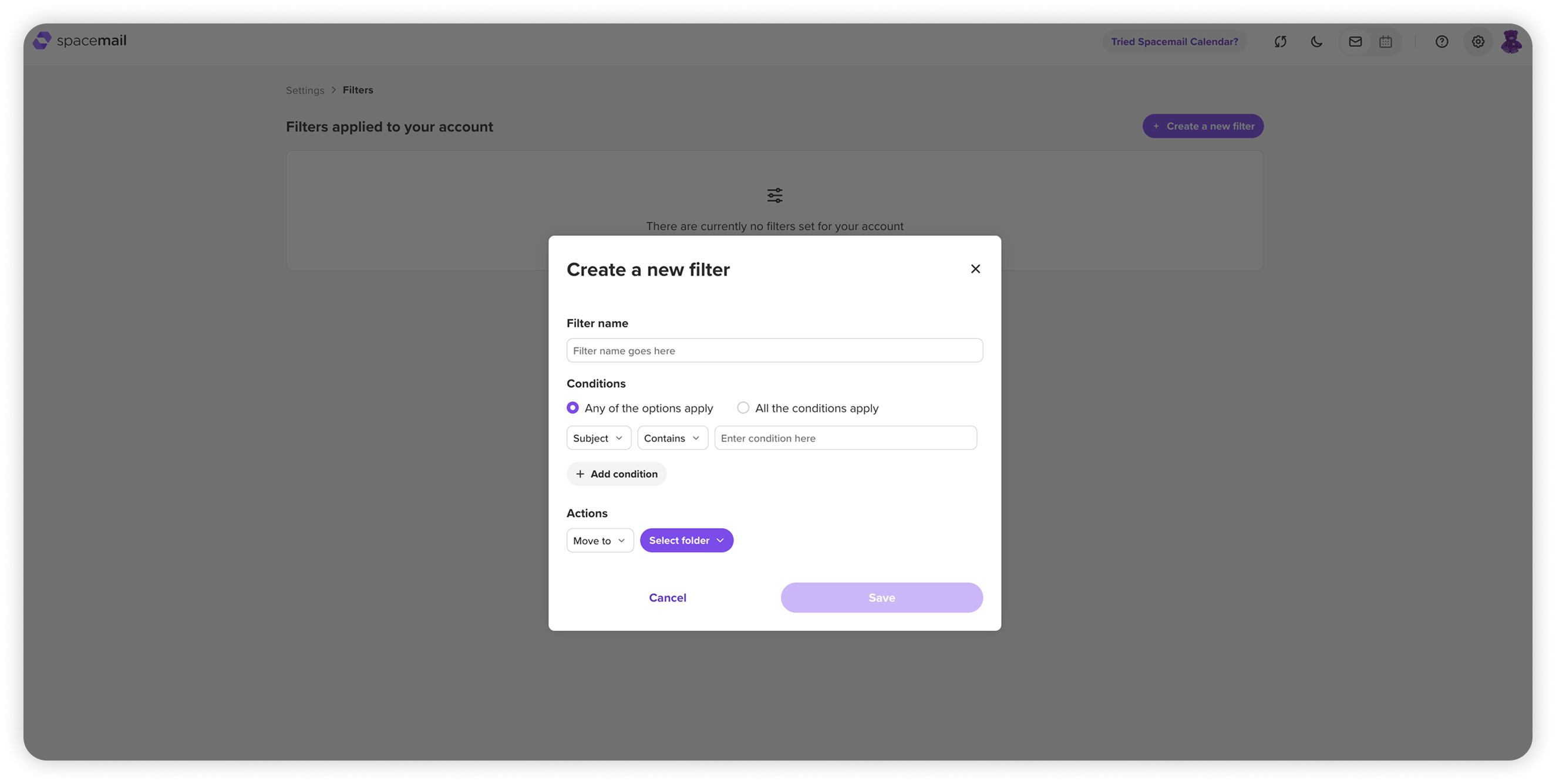The image size is (1556, 784).
Task: Click the Cancel button
Action: click(x=668, y=597)
